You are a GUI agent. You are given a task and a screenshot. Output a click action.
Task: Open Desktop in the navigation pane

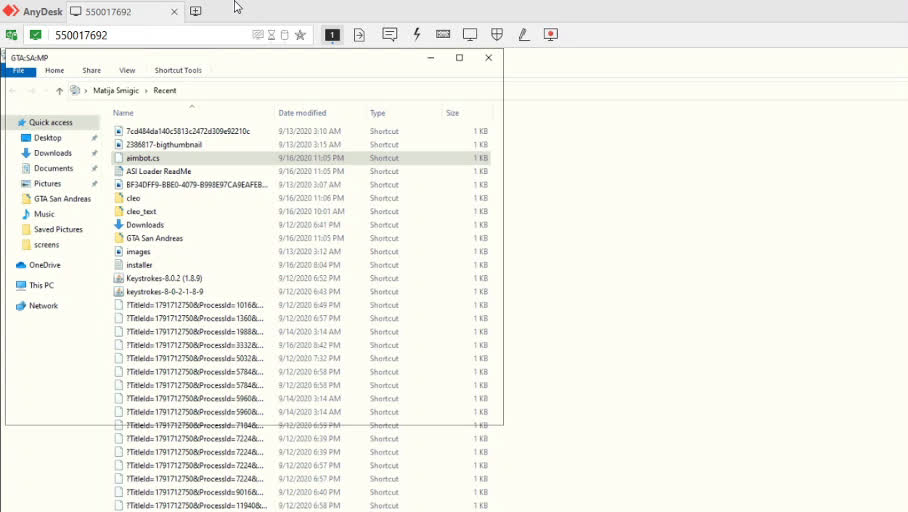(47, 138)
